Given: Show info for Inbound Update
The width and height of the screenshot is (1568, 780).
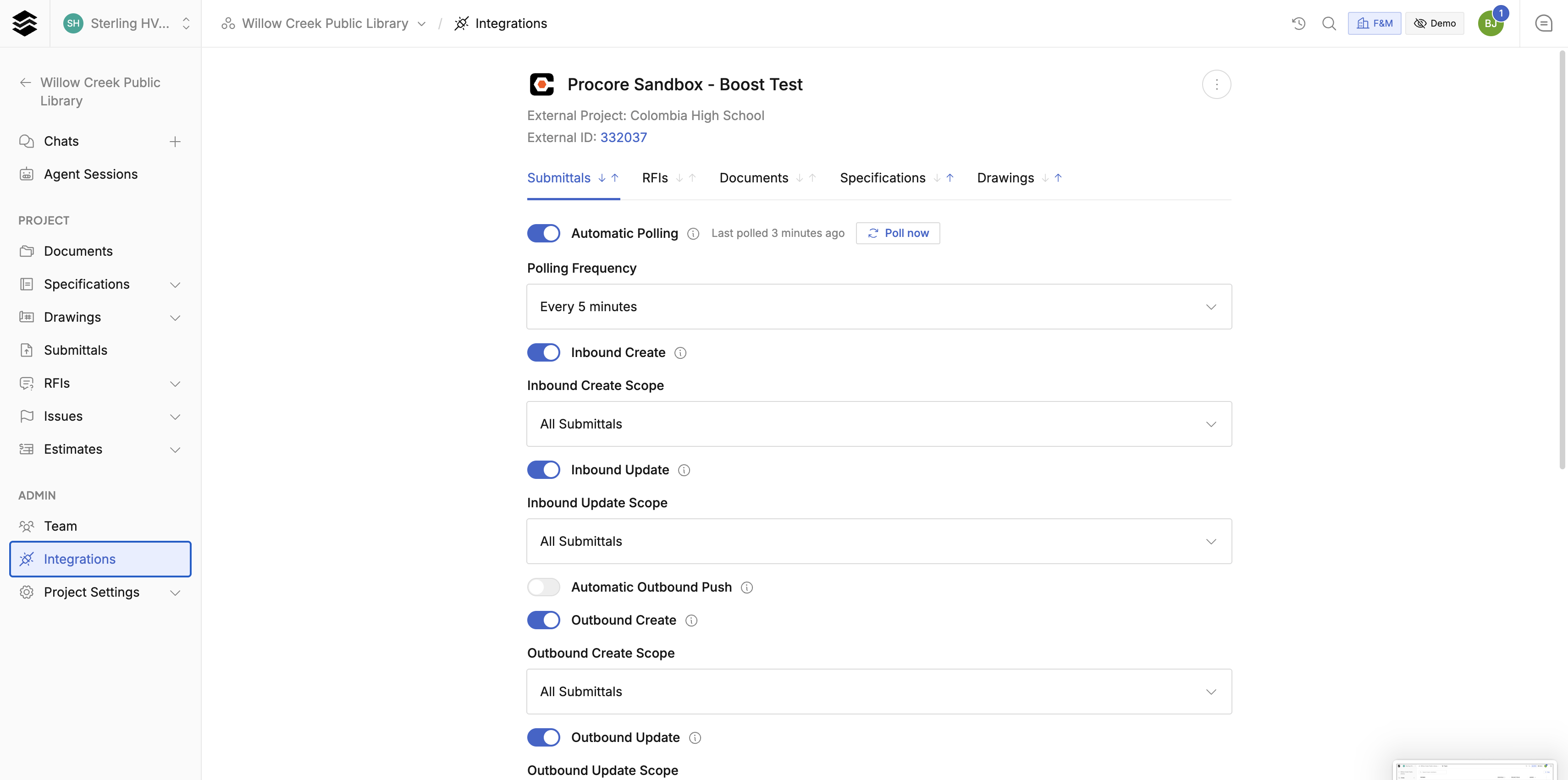Looking at the screenshot, I should click(684, 470).
